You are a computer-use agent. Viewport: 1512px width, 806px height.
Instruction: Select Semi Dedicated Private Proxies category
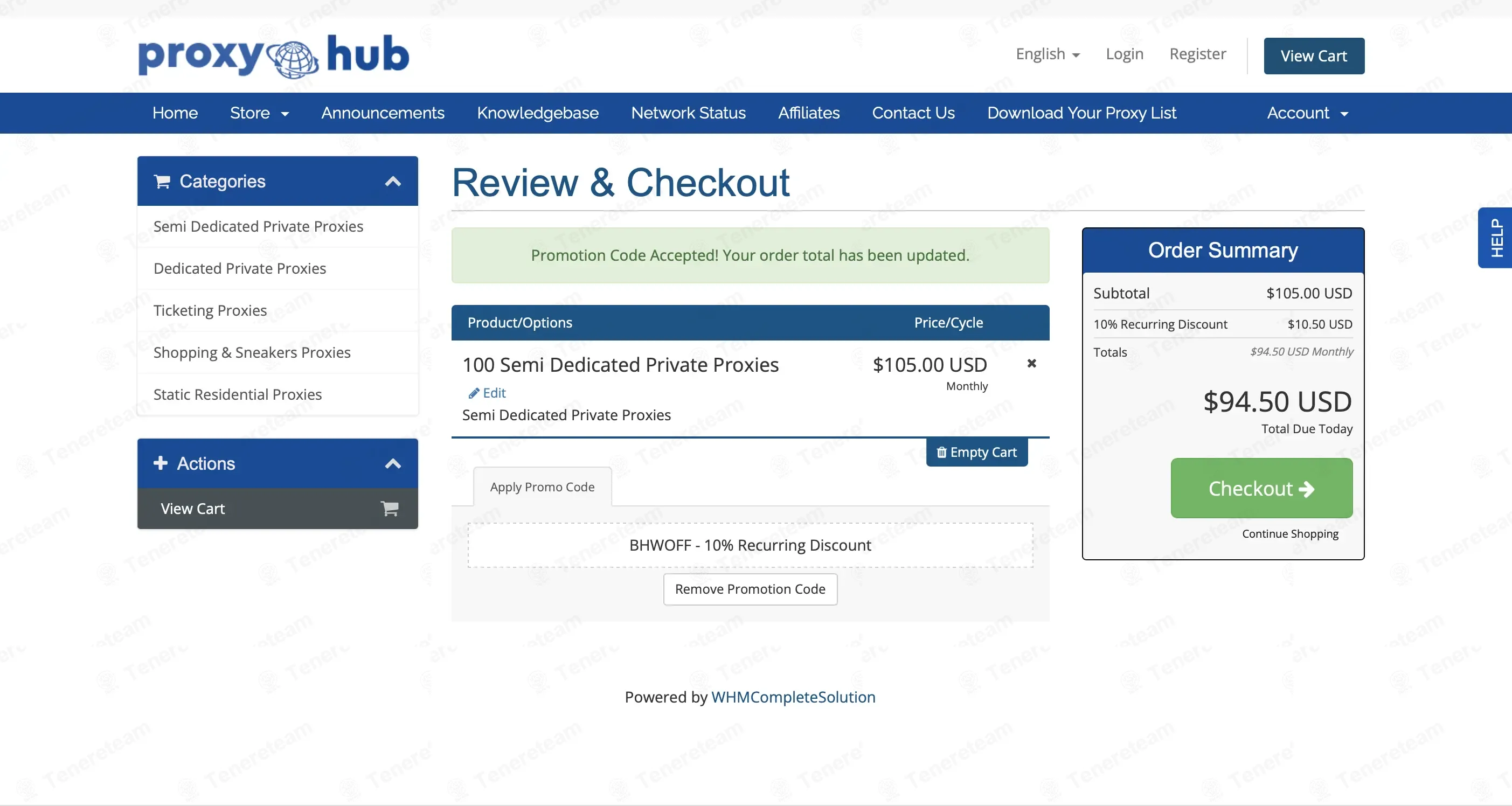(x=278, y=227)
